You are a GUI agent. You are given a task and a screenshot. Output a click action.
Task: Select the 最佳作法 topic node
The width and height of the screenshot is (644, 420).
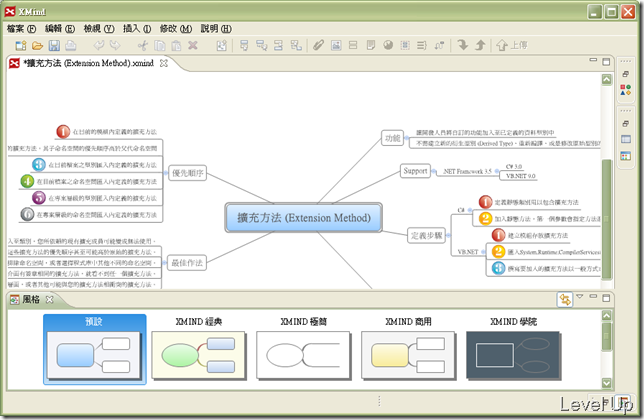tap(187, 263)
